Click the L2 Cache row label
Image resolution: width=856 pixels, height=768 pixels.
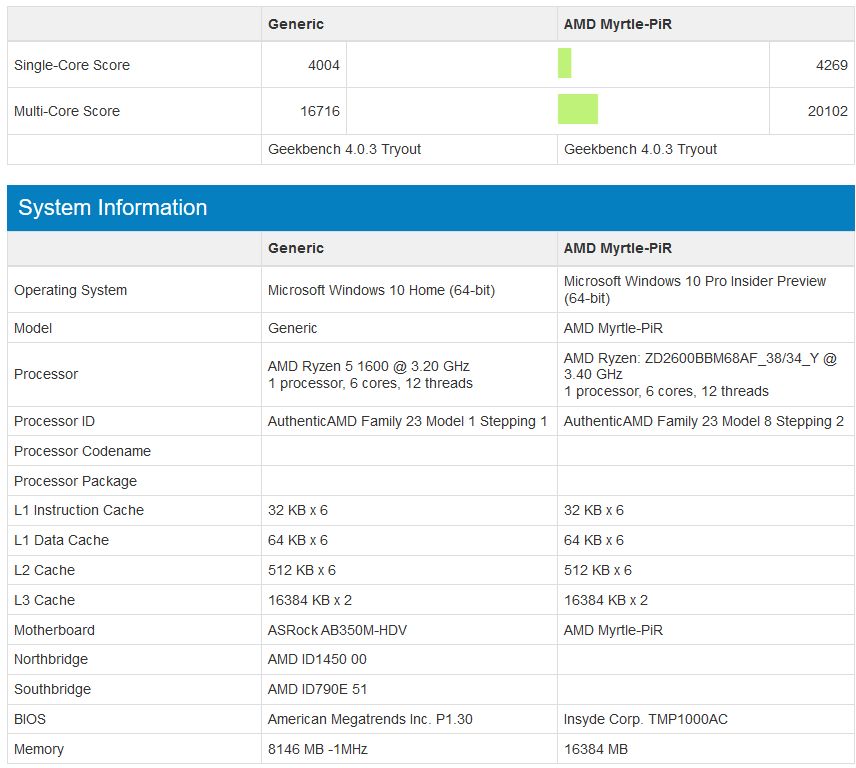point(44,570)
